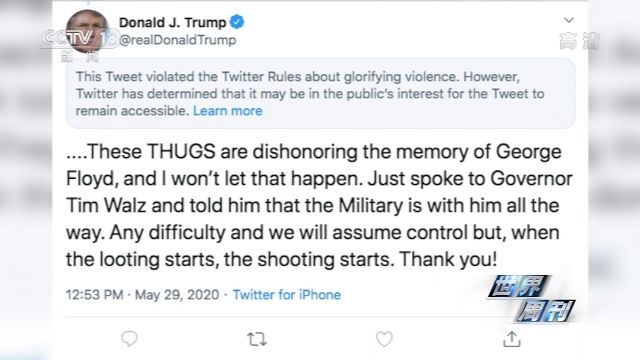Open the profile avatar photo
Screen dimensions: 640x360
point(87,31)
